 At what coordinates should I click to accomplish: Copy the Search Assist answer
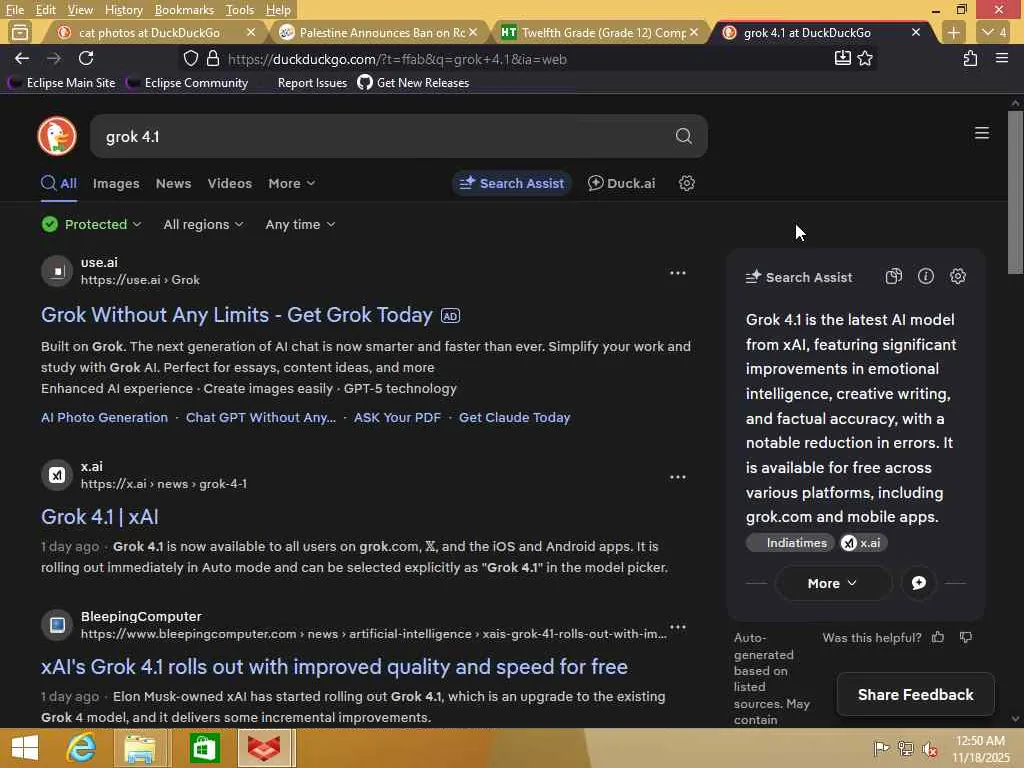pos(893,276)
